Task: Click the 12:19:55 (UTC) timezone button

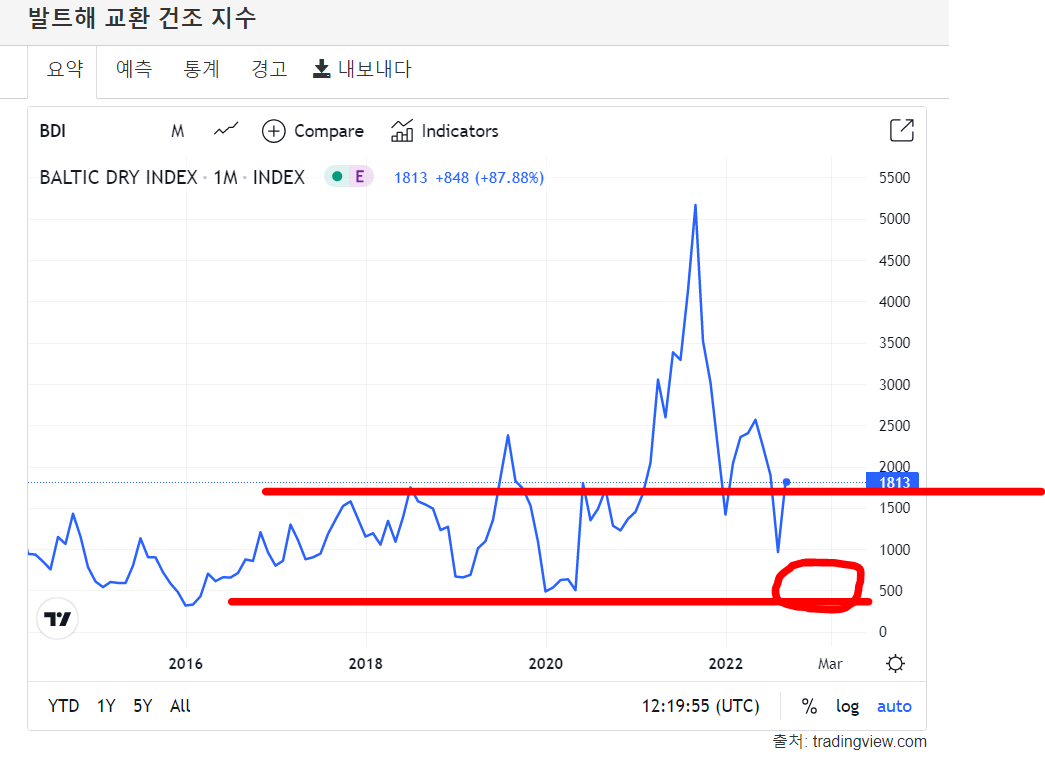Action: click(700, 706)
